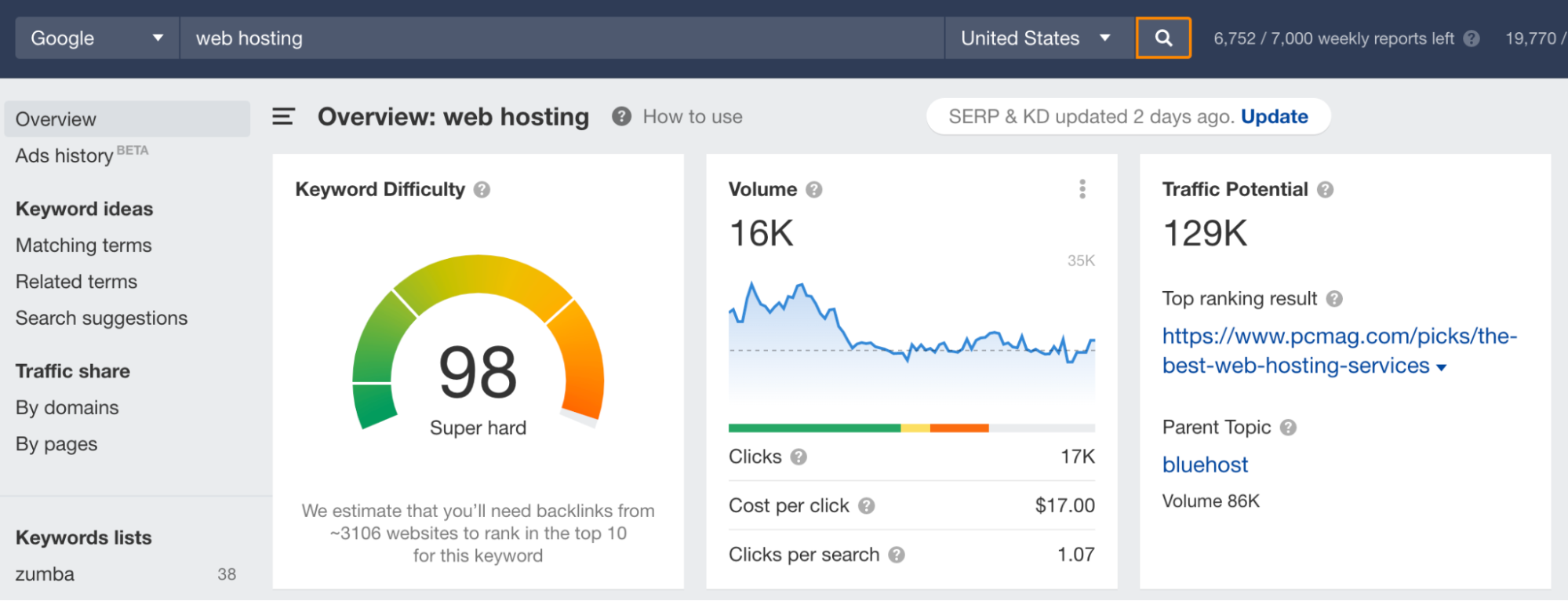The image size is (1568, 601).
Task: Toggle the sidebar hamburger menu icon
Action: pyautogui.click(x=282, y=117)
